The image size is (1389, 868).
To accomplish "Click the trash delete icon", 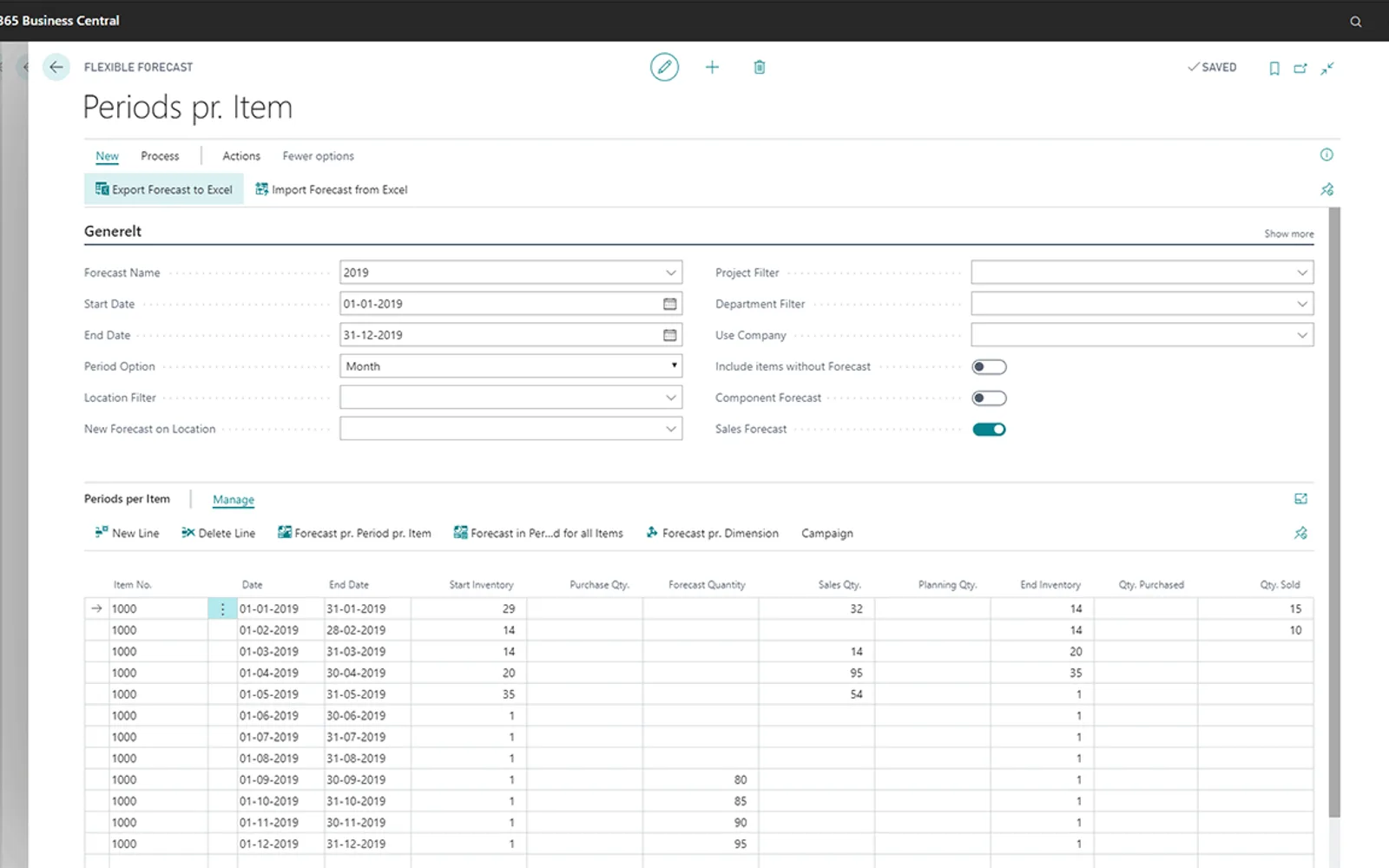I will (x=760, y=67).
